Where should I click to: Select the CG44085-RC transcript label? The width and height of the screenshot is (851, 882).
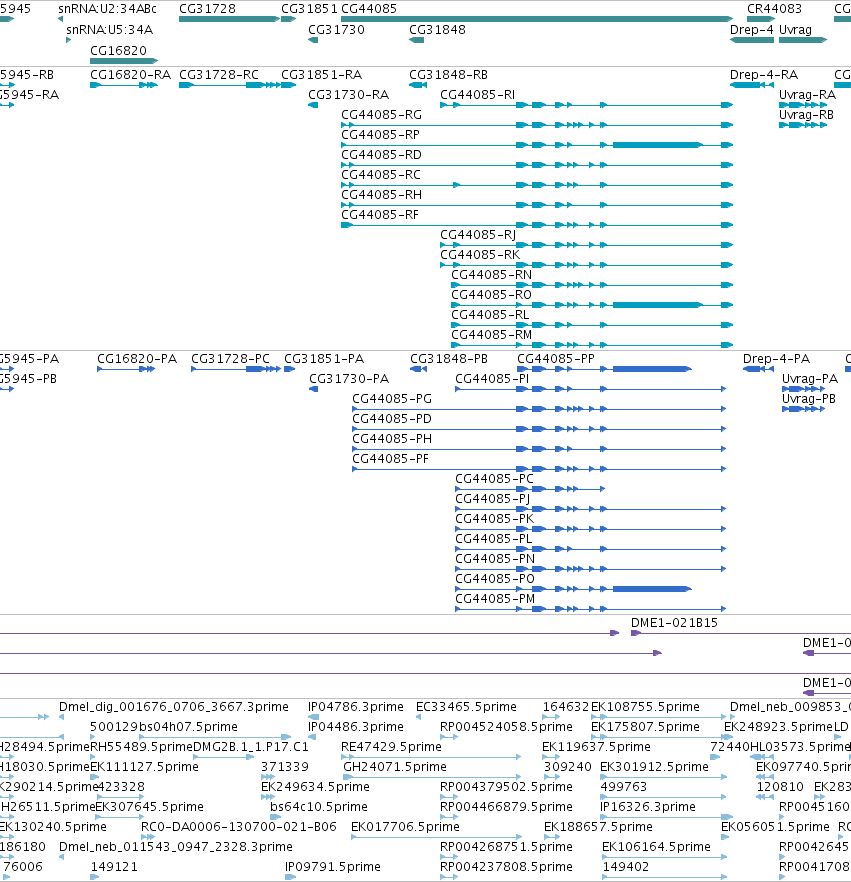pos(381,174)
